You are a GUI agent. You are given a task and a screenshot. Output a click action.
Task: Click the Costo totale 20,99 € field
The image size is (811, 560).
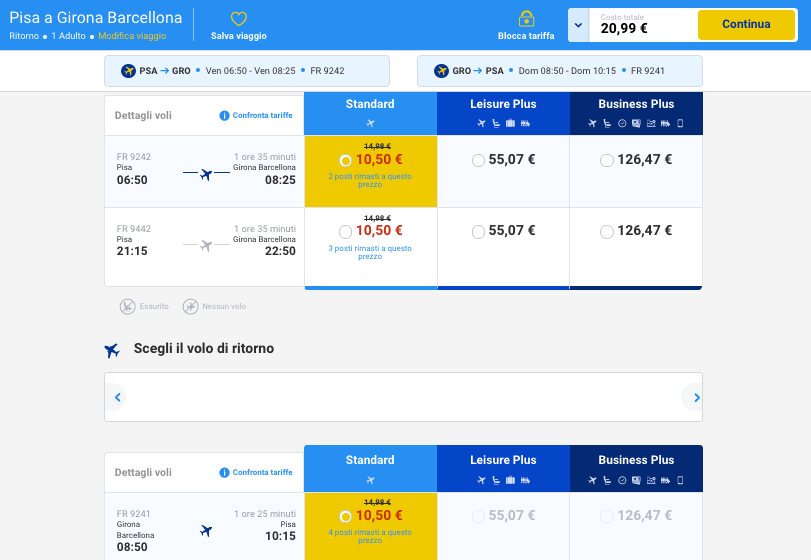(x=643, y=25)
